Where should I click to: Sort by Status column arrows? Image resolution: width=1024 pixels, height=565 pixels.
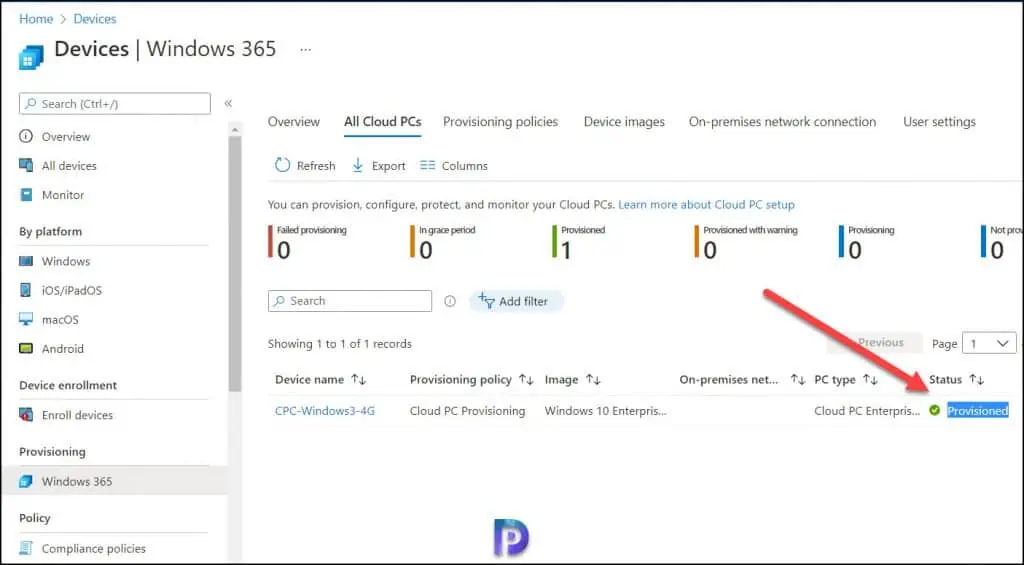click(976, 379)
